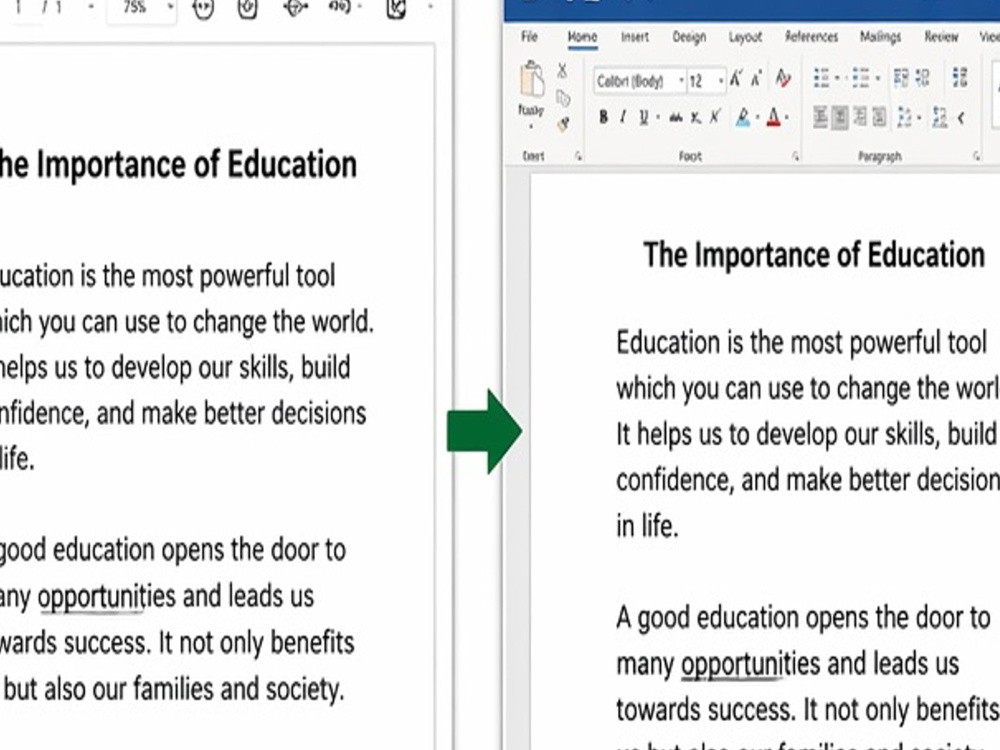Click the Word heading "The Importance of Education"
This screenshot has width=1000, height=750.
(x=814, y=254)
